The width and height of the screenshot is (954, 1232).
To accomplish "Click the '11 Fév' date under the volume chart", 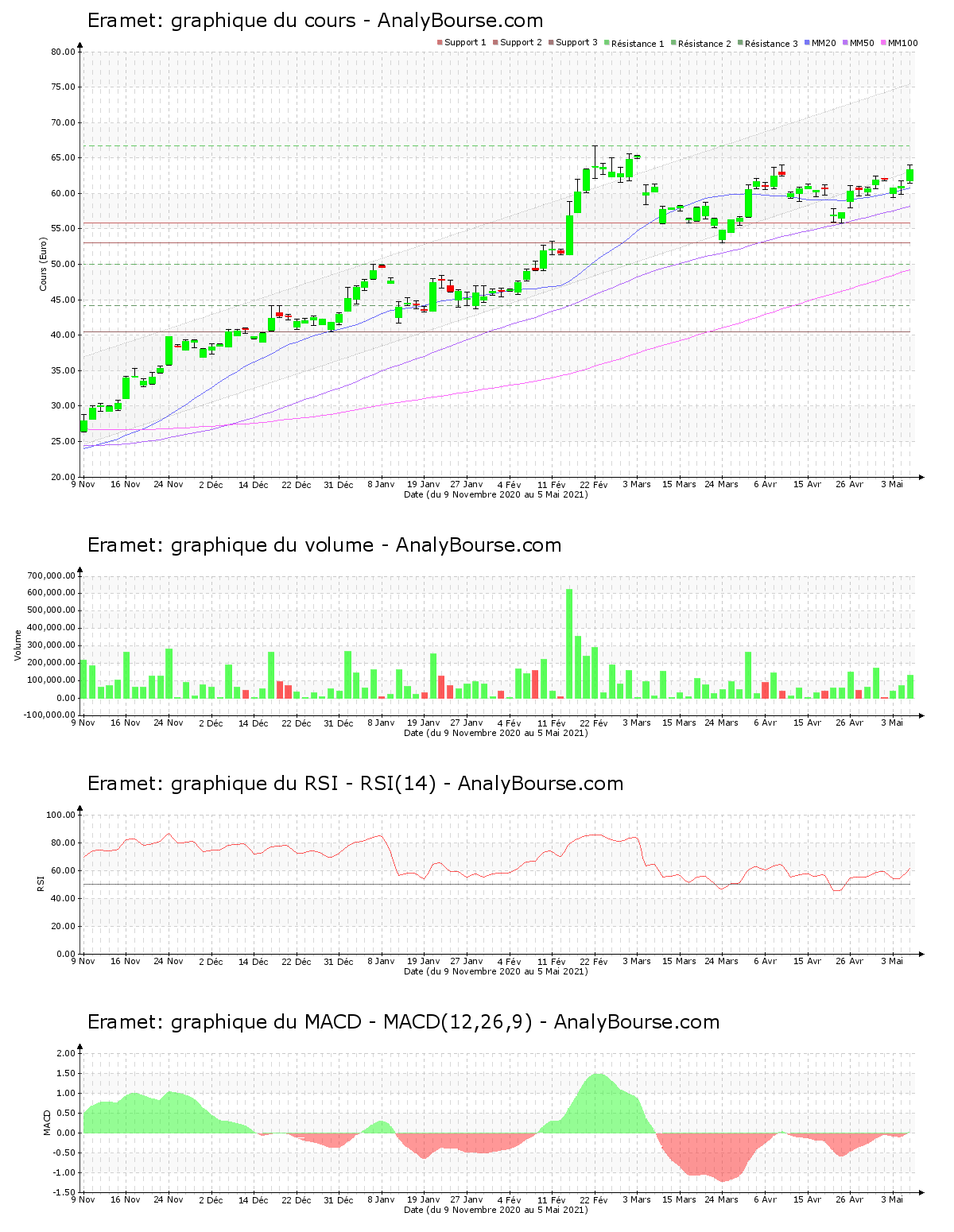I will tap(551, 723).
